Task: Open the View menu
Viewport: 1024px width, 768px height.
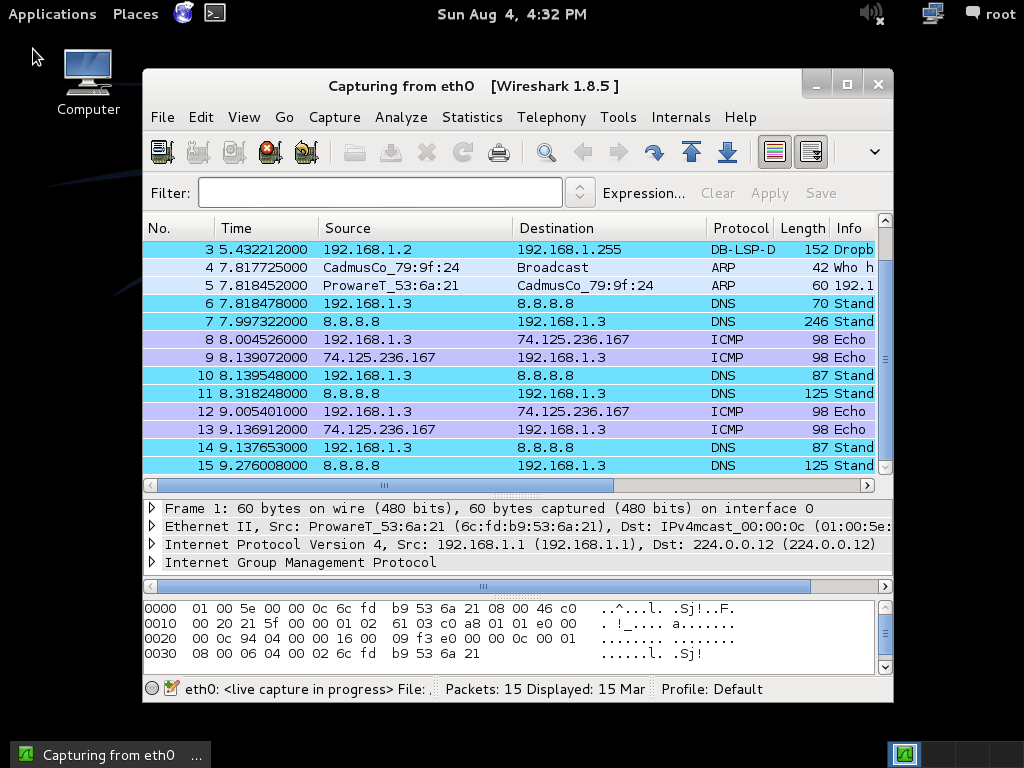Action: (x=244, y=118)
